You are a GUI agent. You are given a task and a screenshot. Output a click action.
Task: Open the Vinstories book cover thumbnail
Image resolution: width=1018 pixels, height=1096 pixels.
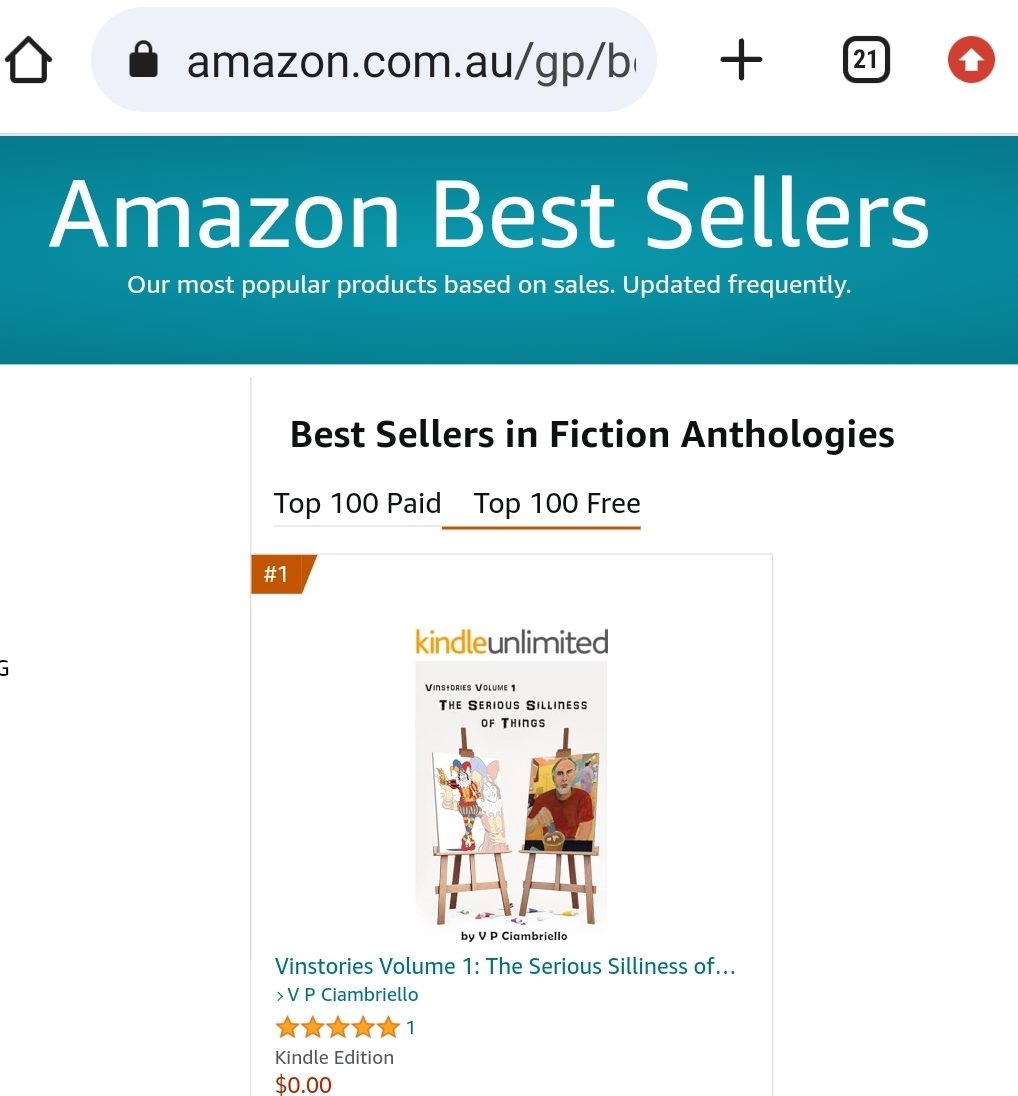[511, 797]
